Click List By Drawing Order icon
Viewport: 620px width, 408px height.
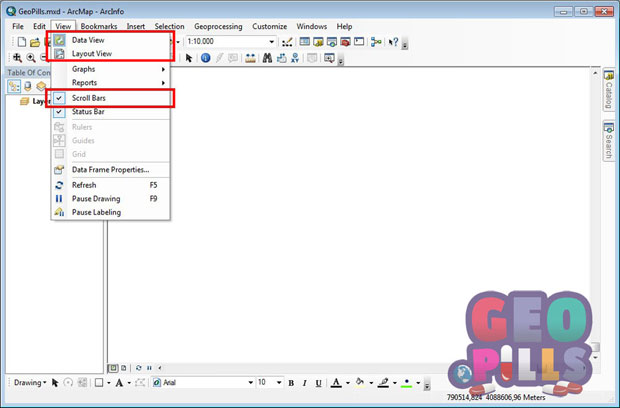14,86
